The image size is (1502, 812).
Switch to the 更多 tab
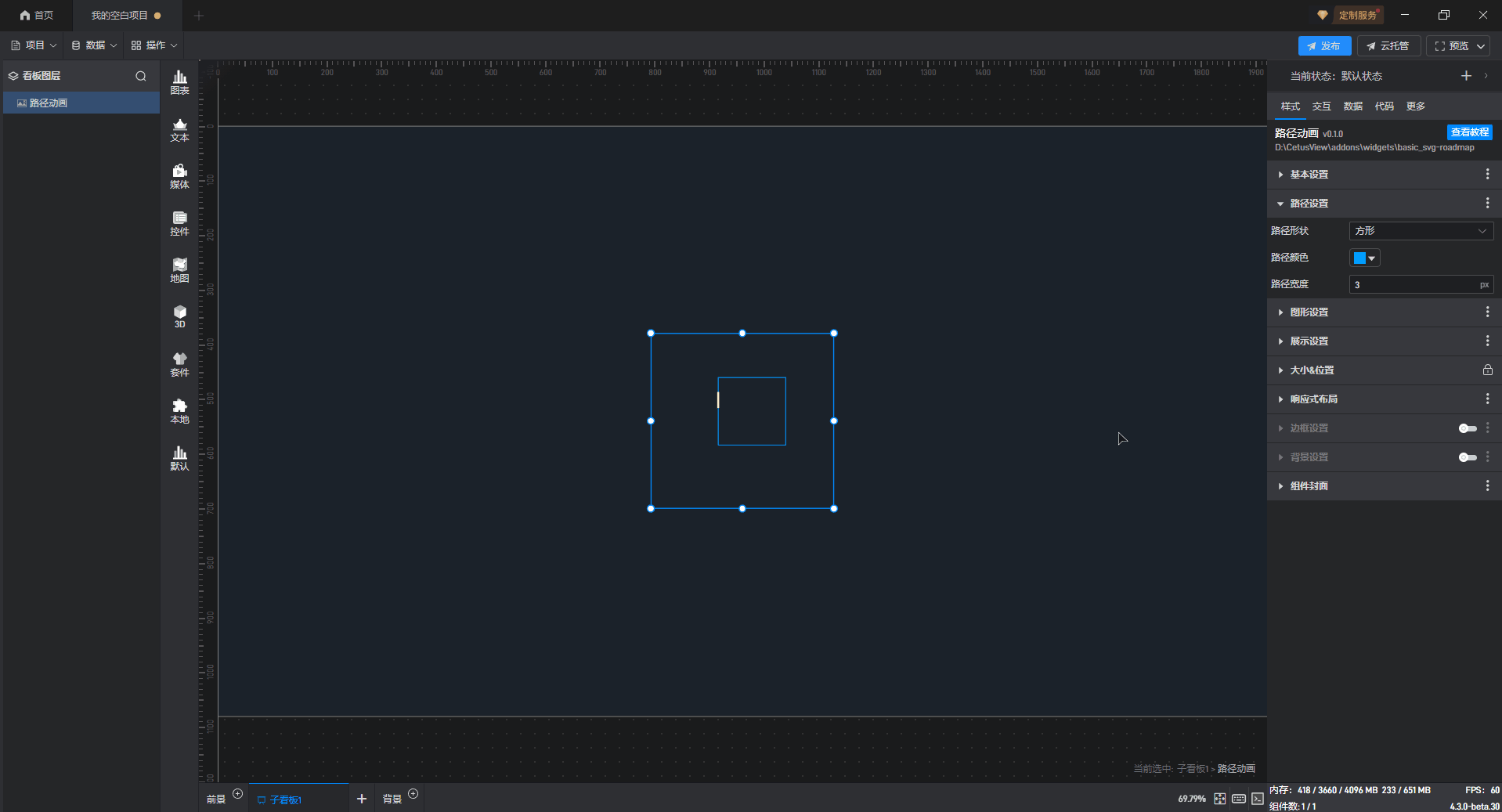1415,106
